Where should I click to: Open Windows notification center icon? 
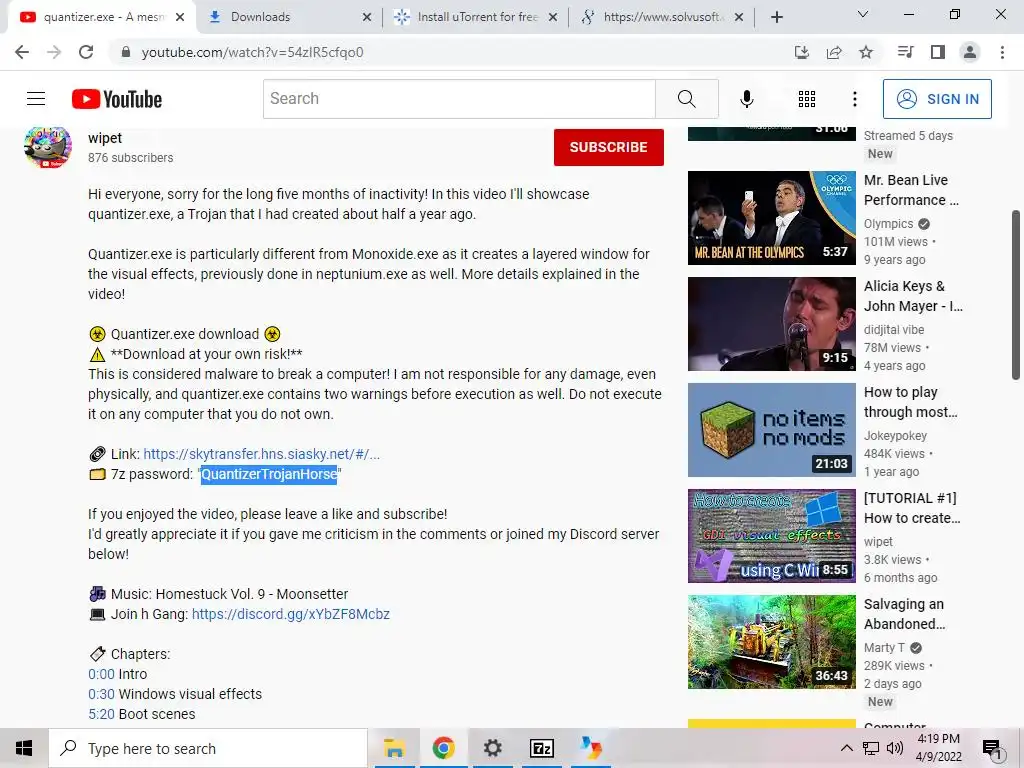(992, 748)
